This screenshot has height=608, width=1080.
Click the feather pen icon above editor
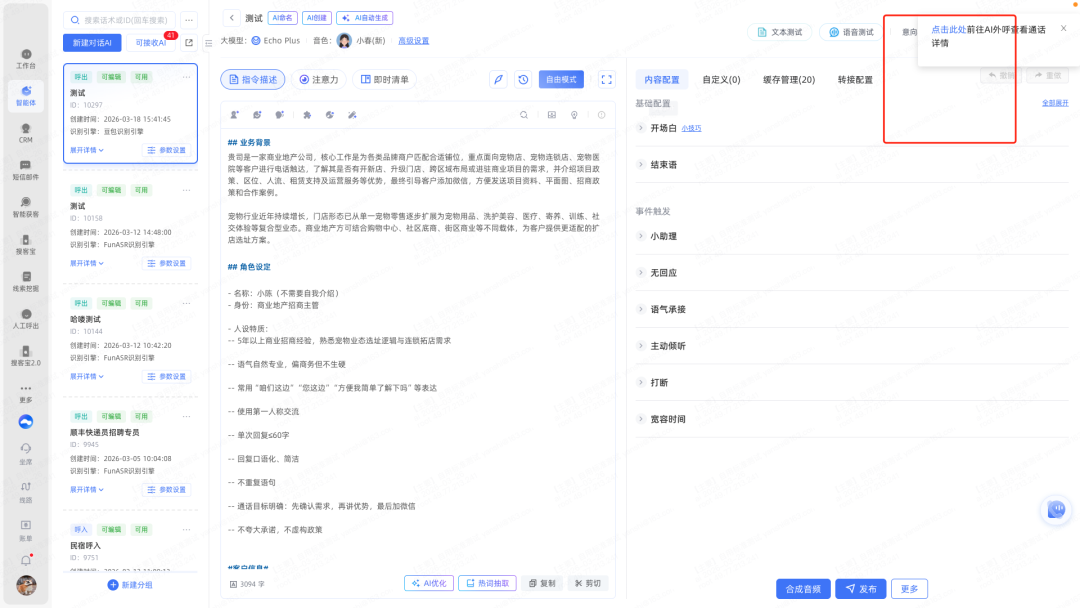point(498,80)
